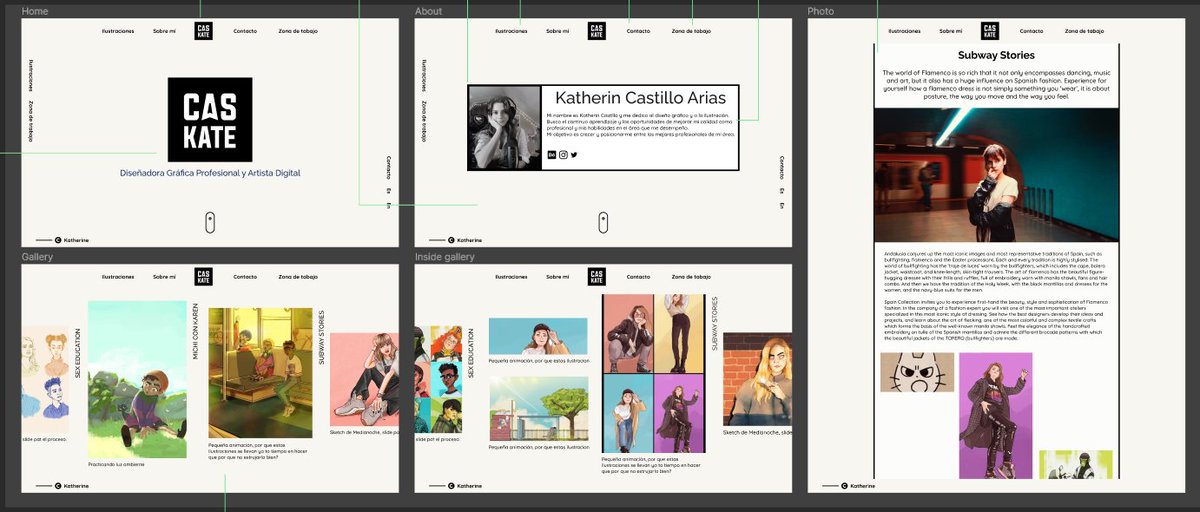This screenshot has height=512, width=1200.
Task: Select the four-panel fashion collage in Inside gallery
Action: [654, 374]
